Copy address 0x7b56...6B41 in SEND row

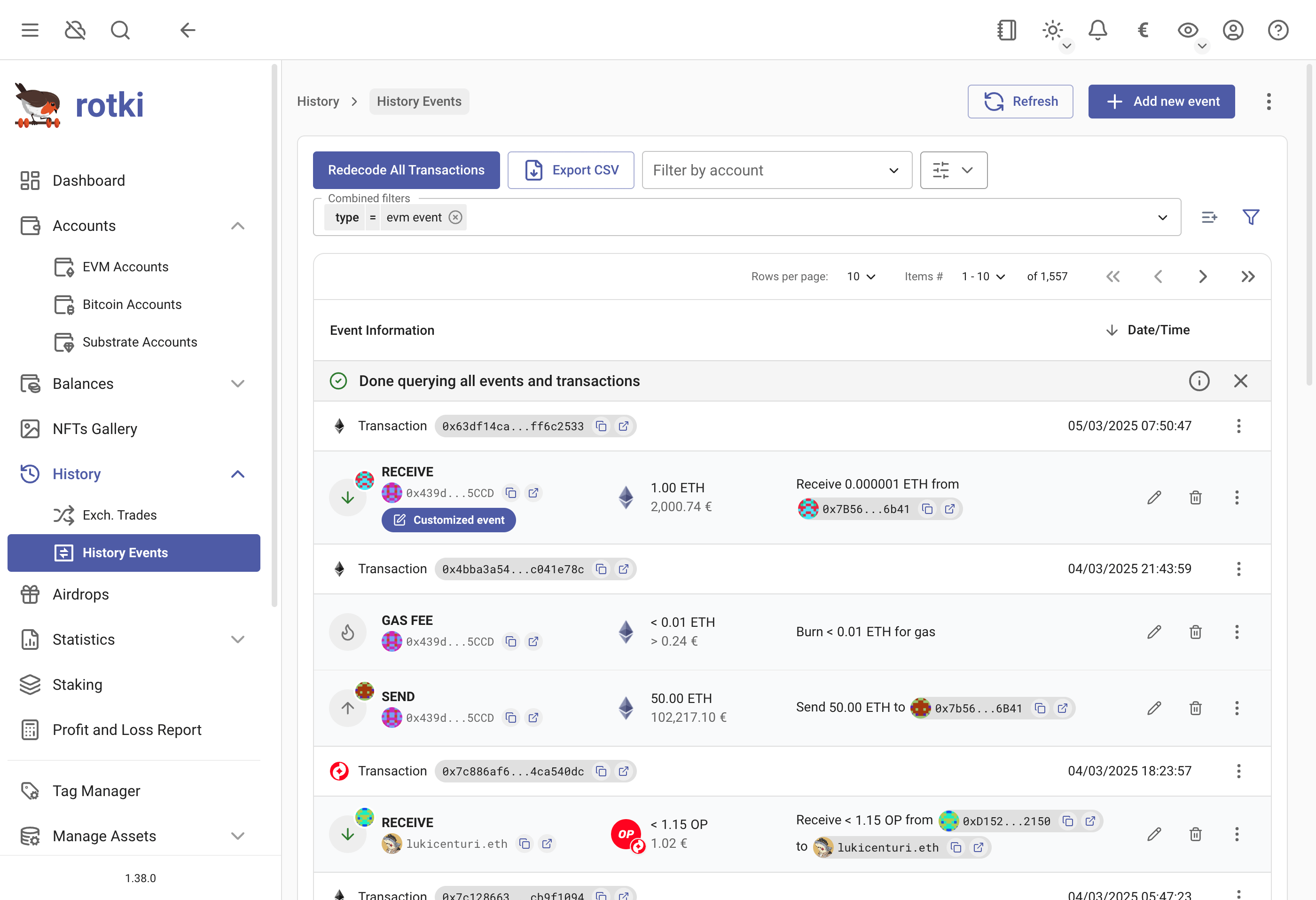[1040, 709]
